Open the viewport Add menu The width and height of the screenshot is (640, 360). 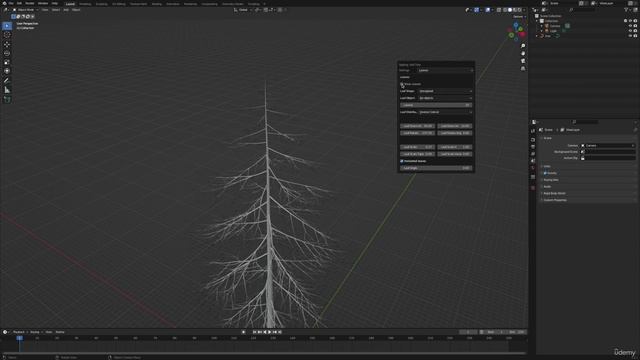pos(66,10)
